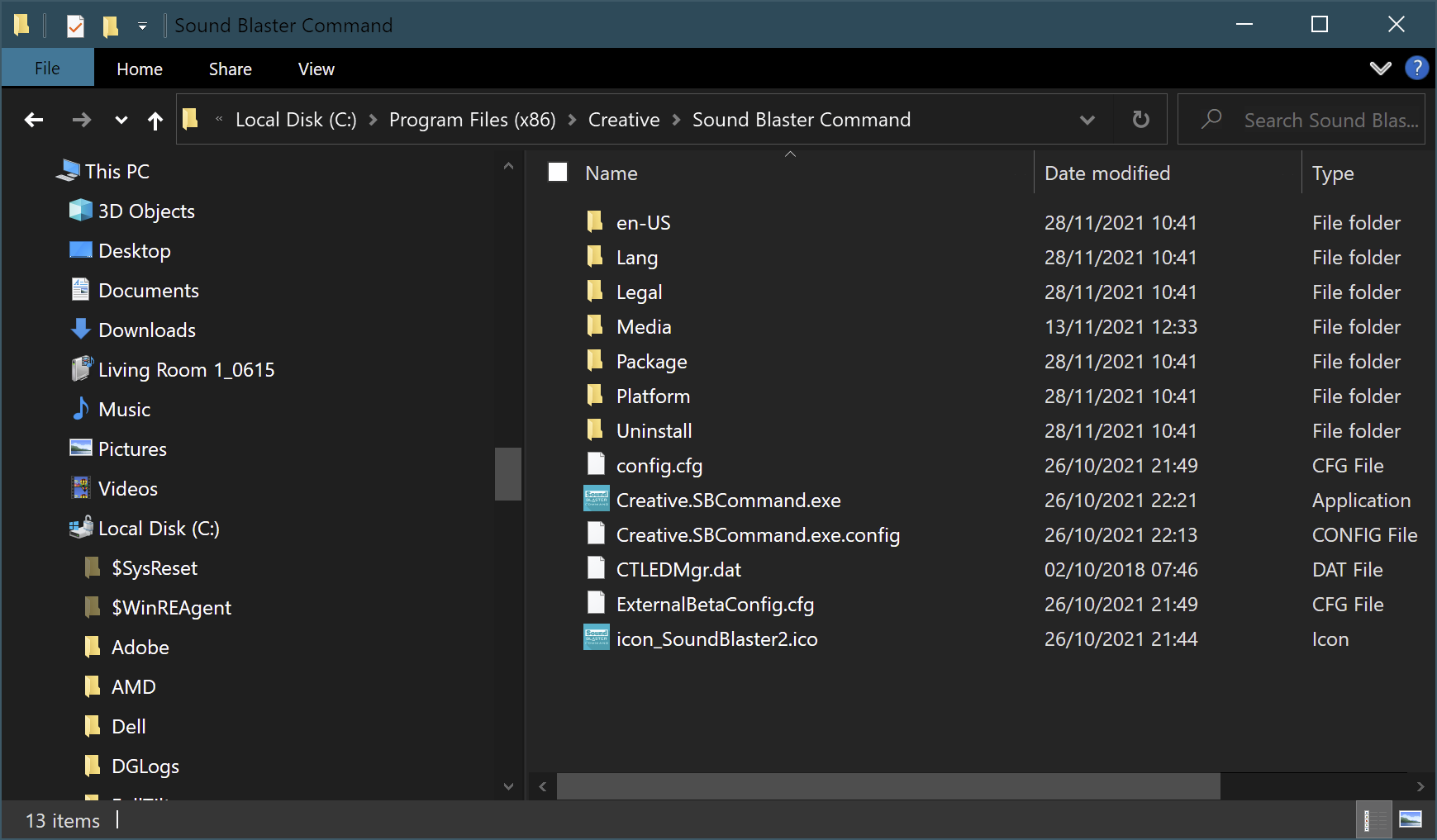Click the Forward navigation arrow
Viewport: 1437px width, 840px height.
[81, 121]
